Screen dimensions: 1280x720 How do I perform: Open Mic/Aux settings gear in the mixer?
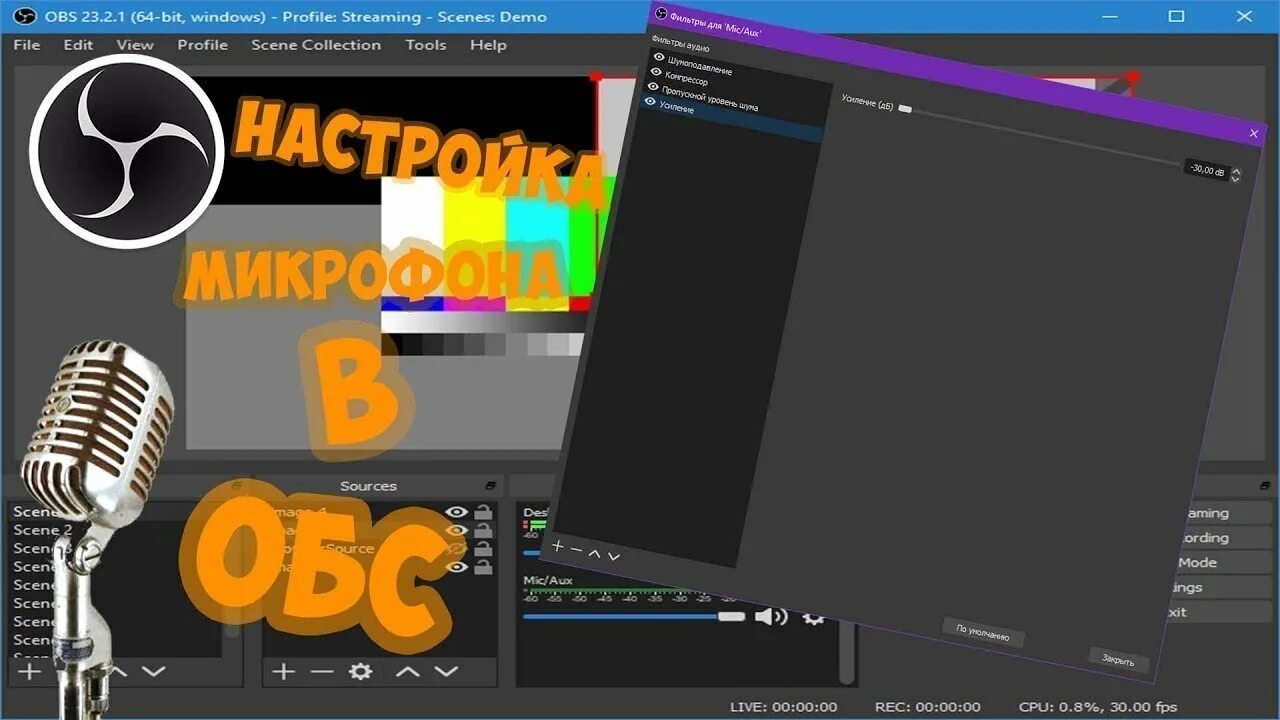[x=814, y=618]
